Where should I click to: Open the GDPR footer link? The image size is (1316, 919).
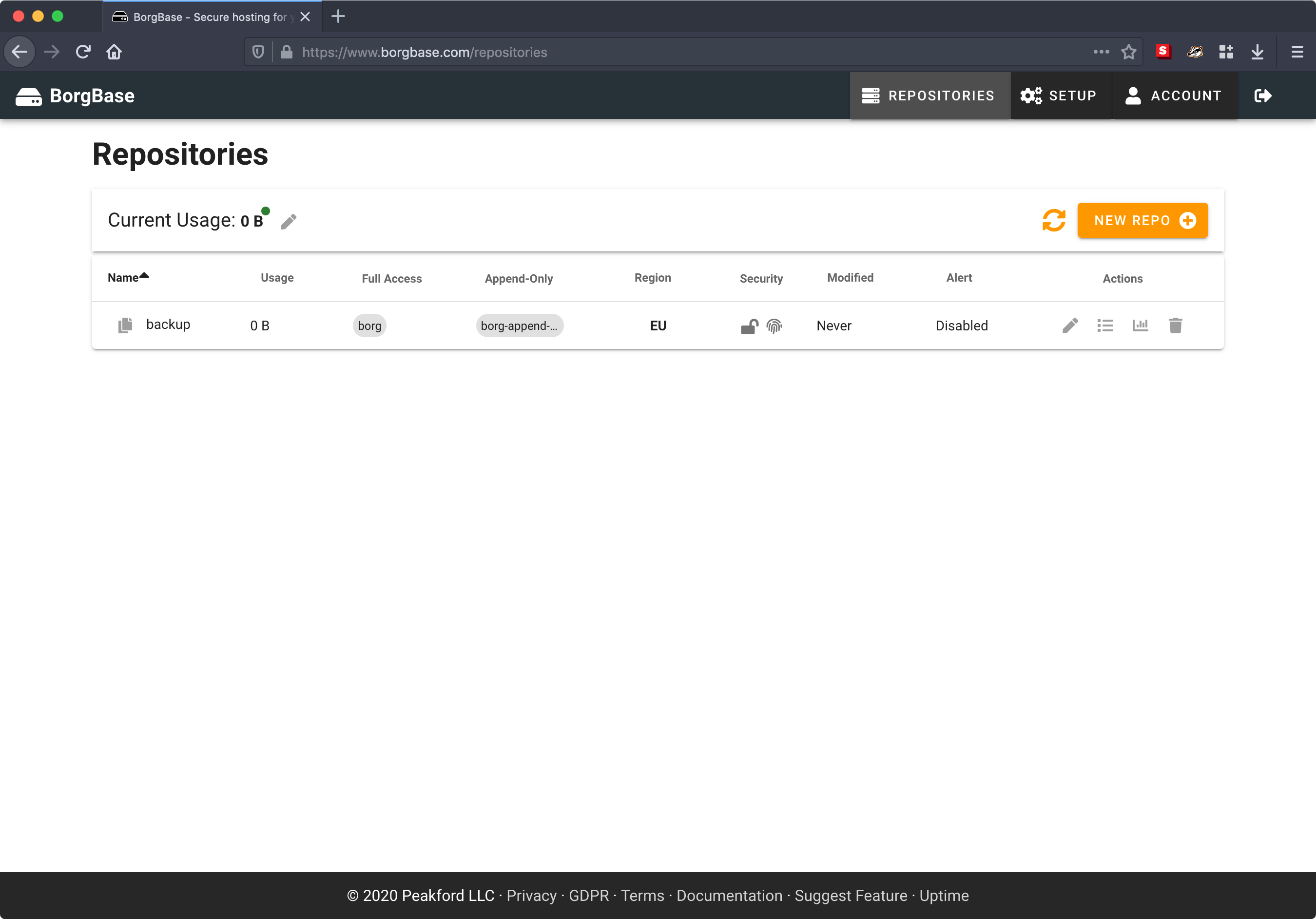[589, 896]
